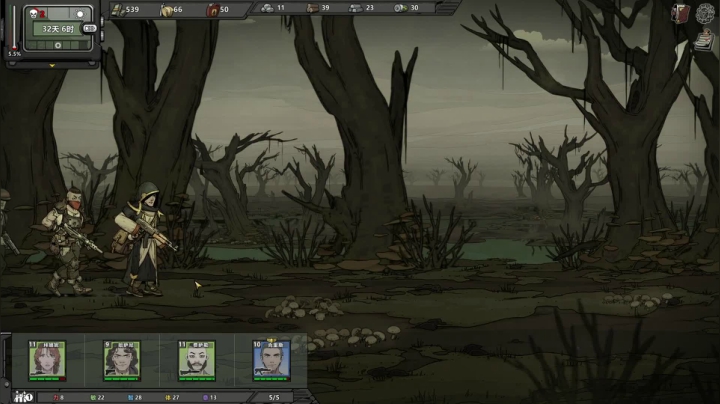Click the green agility stat showing 22
Screen dimensions: 720x404
tap(97, 398)
